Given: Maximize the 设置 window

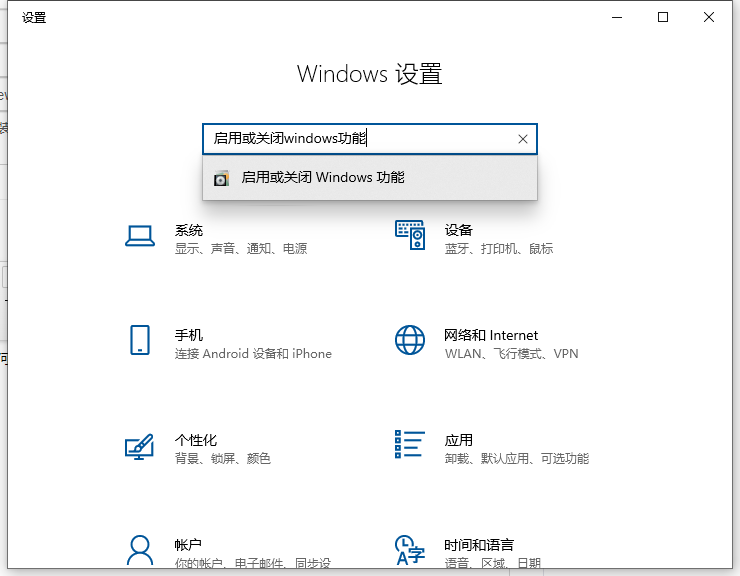Looking at the screenshot, I should [x=663, y=17].
